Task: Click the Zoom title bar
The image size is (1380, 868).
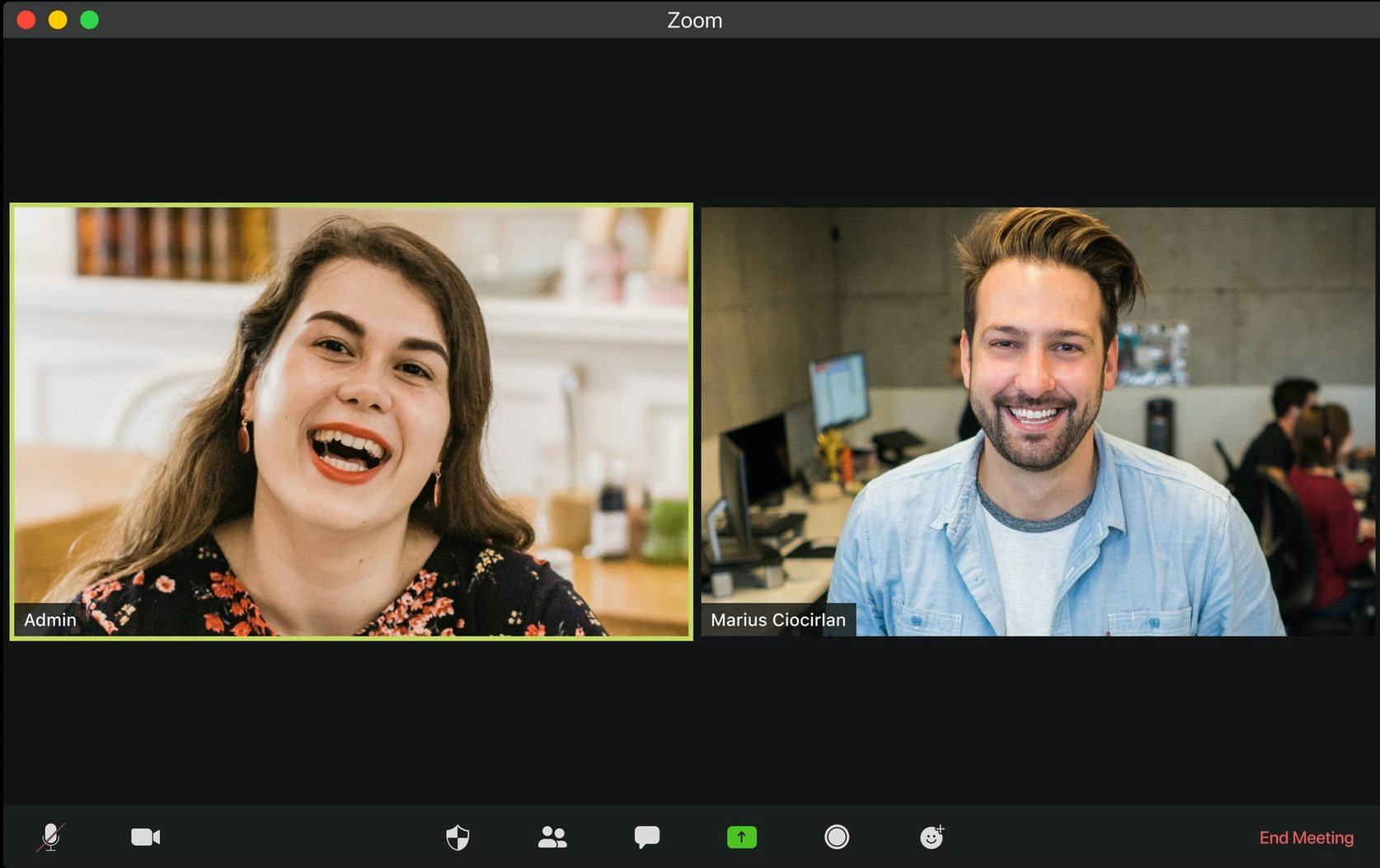Action: pyautogui.click(x=693, y=20)
